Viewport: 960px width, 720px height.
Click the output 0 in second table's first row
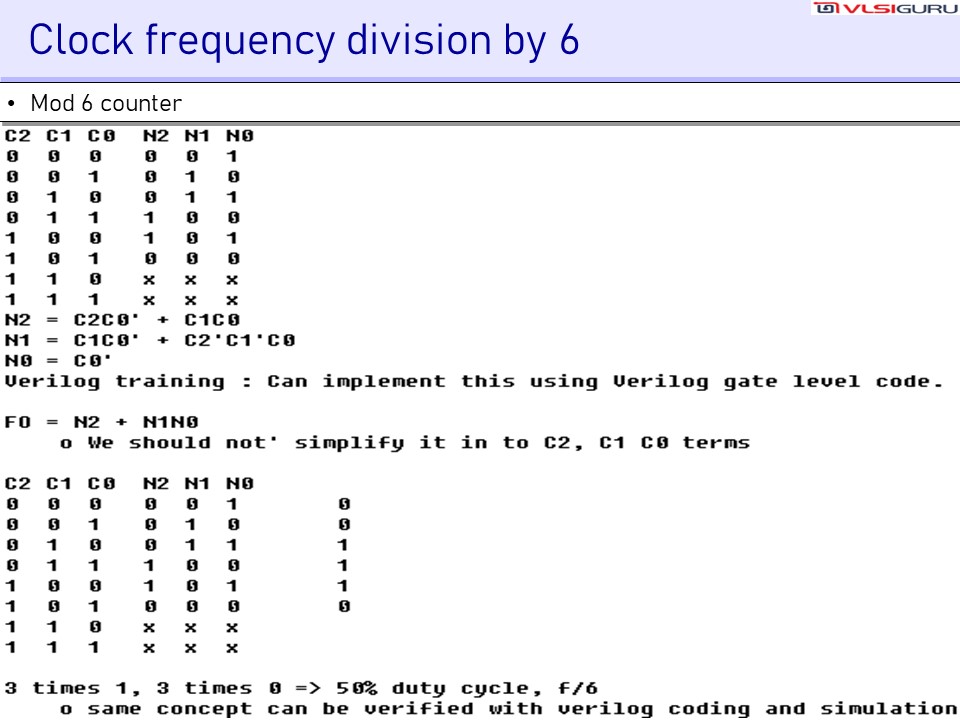343,505
